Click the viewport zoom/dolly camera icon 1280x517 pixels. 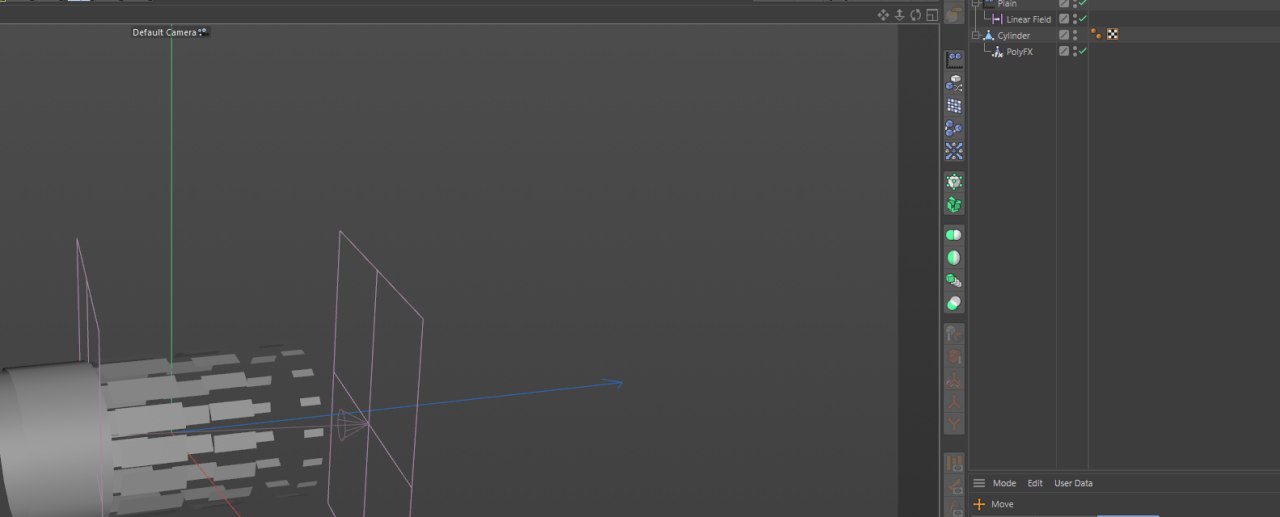[x=899, y=15]
